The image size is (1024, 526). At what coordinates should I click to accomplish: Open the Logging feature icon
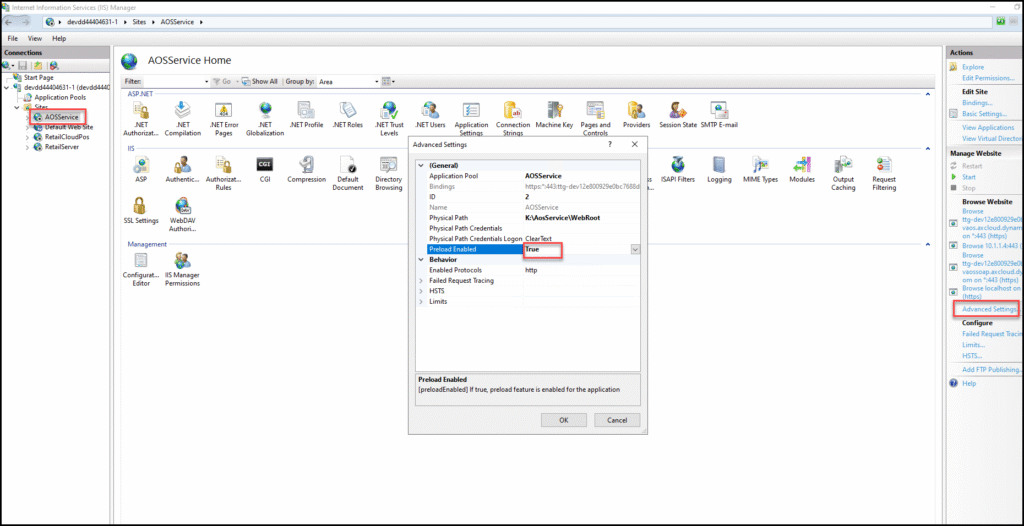(x=719, y=169)
